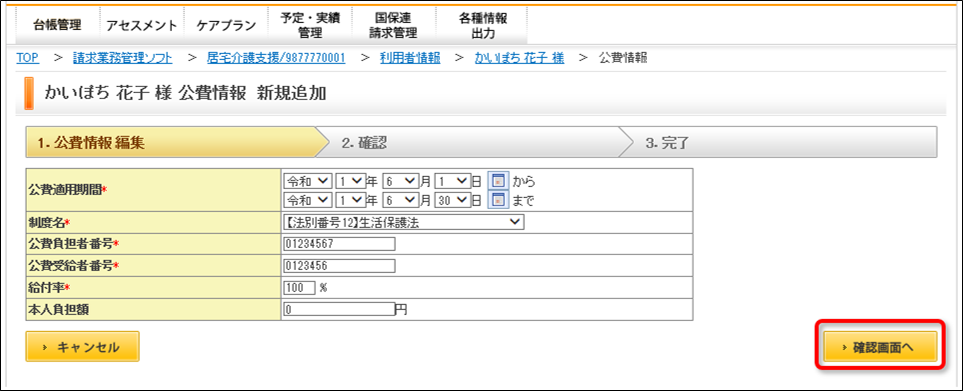
Task: Focus the 公費受給者番号 input field
Action: click(340, 266)
